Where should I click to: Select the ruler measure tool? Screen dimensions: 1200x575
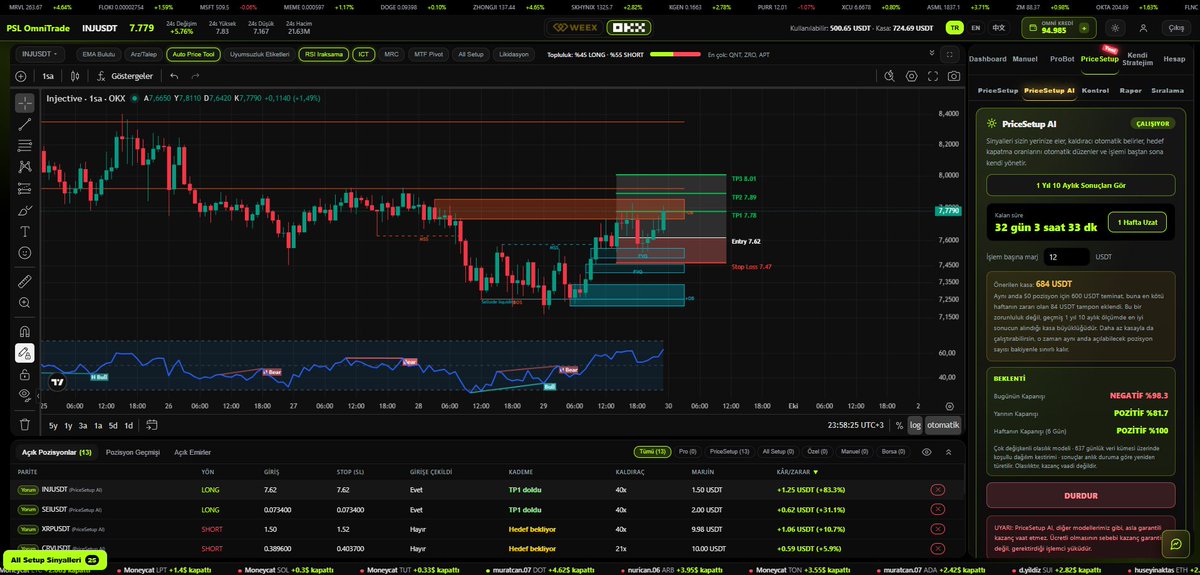coord(25,281)
